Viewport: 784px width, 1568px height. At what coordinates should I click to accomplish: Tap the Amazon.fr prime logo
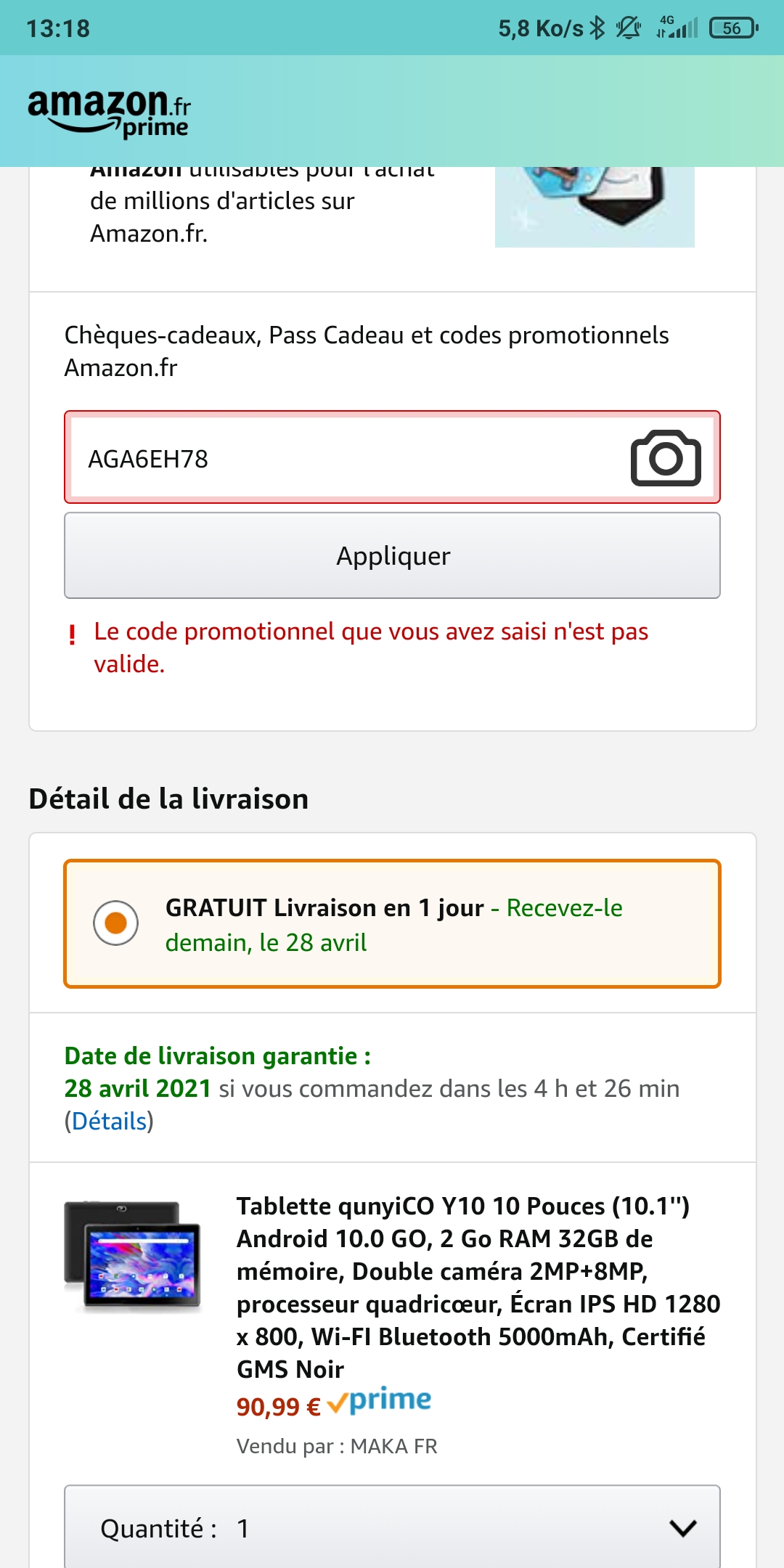click(109, 113)
